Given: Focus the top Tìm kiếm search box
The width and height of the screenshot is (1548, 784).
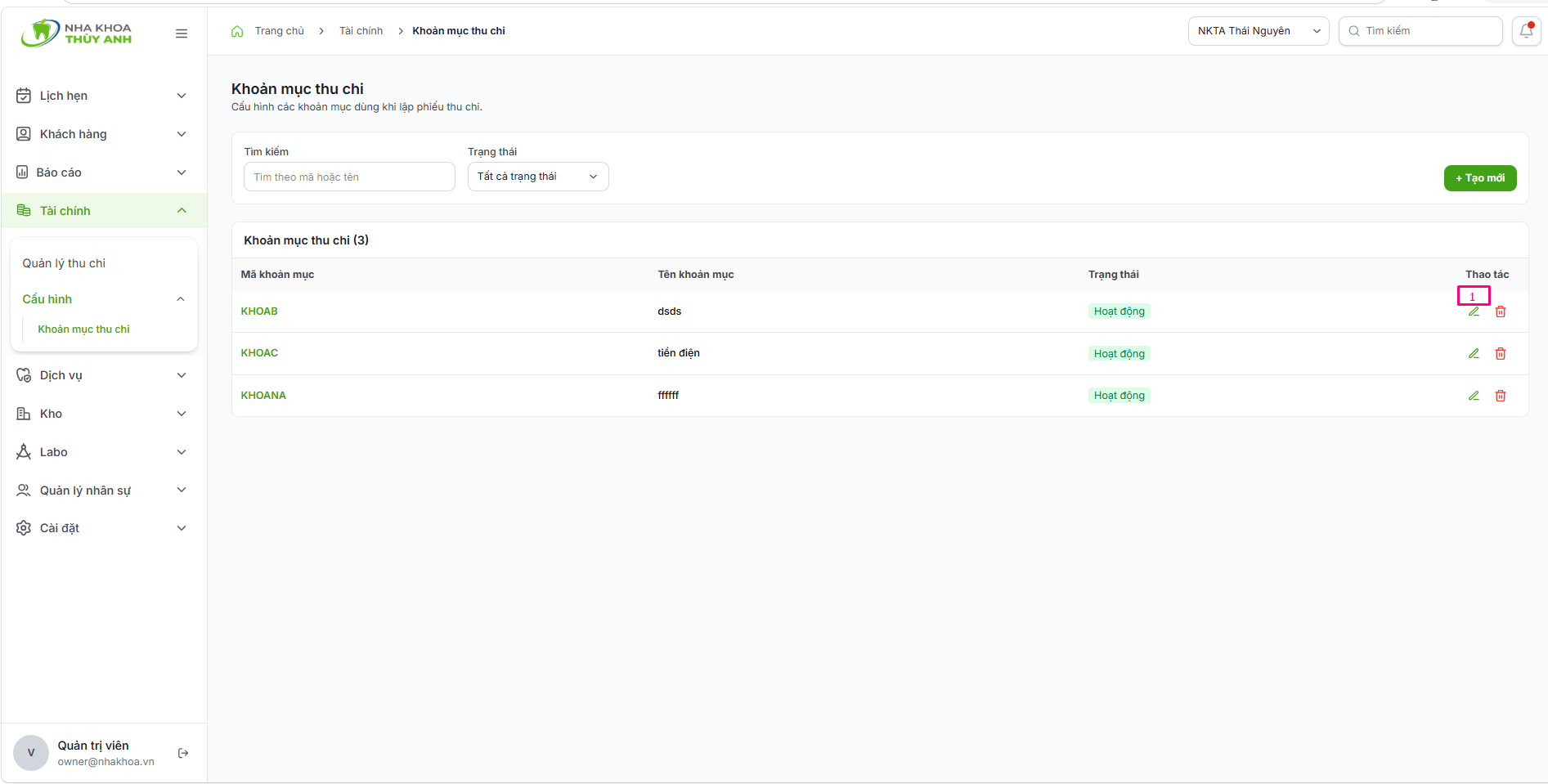Looking at the screenshot, I should (1420, 31).
